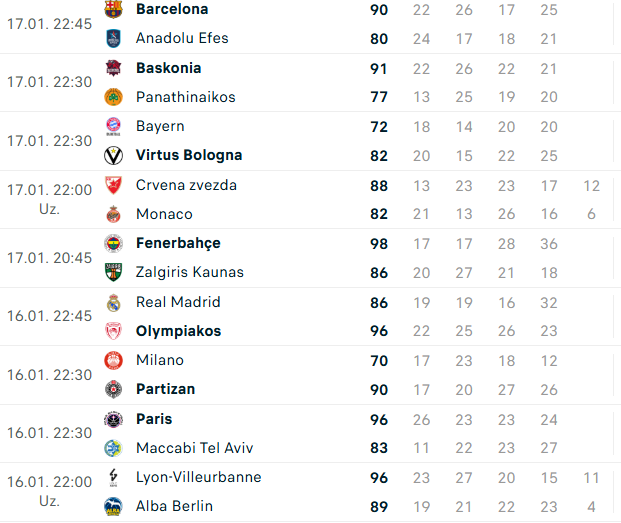Click the Fenerbahçe team crest
This screenshot has height=523, width=621.
pyautogui.click(x=113, y=243)
